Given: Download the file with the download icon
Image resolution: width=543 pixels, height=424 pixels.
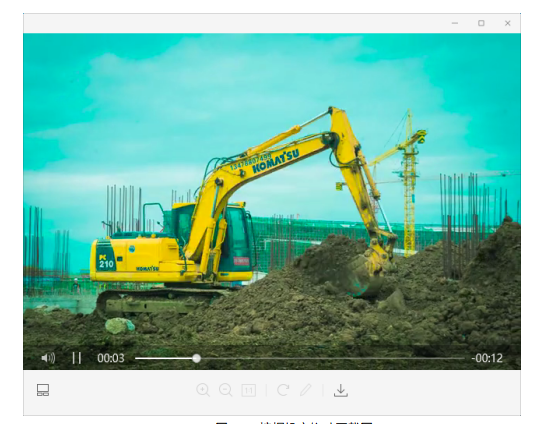Looking at the screenshot, I should coord(341,390).
